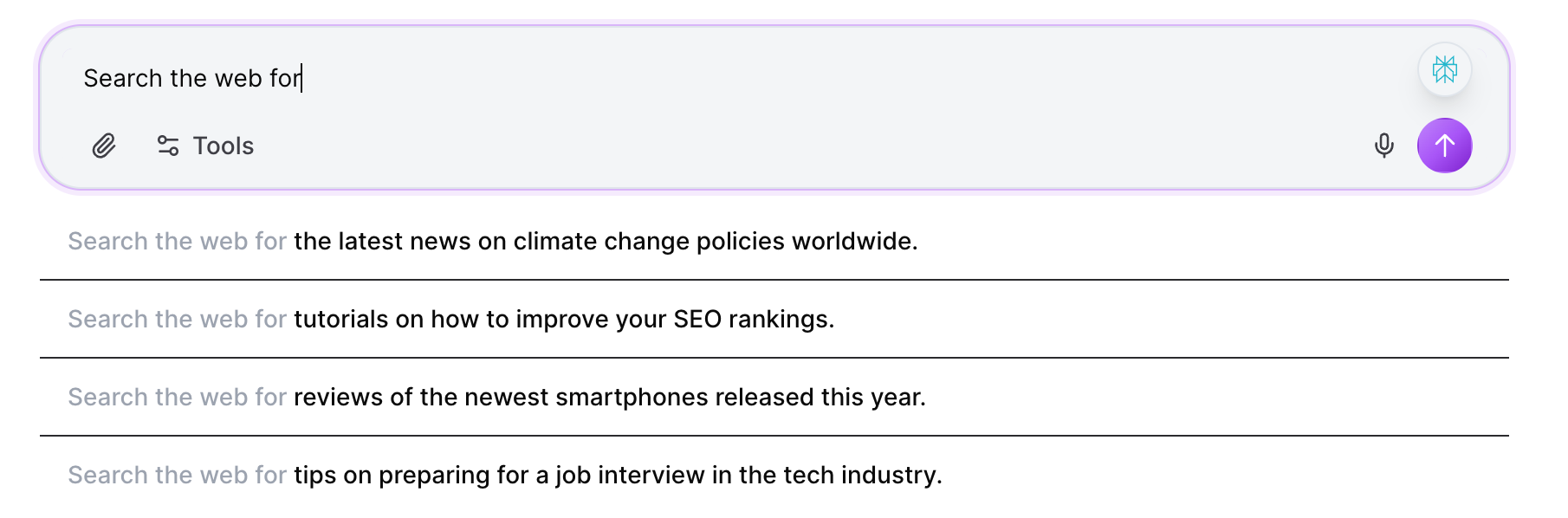1568x518 pixels.
Task: Click the teal Perplexity logo icon
Action: tap(1444, 69)
